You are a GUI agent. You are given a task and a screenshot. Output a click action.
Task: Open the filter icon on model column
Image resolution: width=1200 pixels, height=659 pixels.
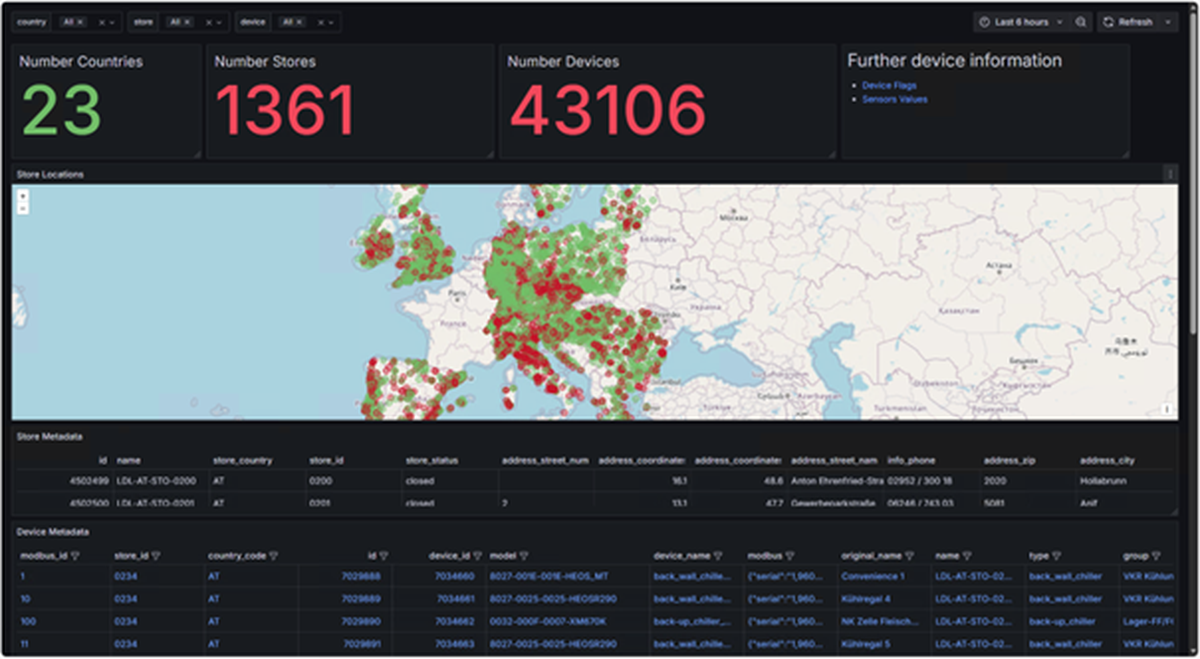point(522,554)
